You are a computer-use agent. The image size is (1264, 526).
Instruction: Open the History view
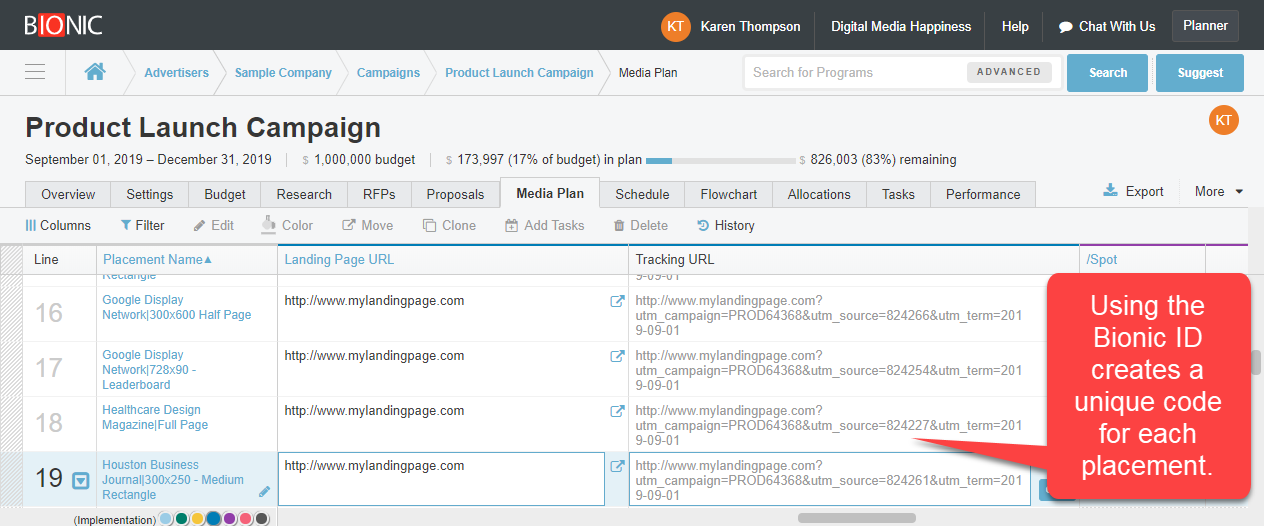(x=725, y=225)
